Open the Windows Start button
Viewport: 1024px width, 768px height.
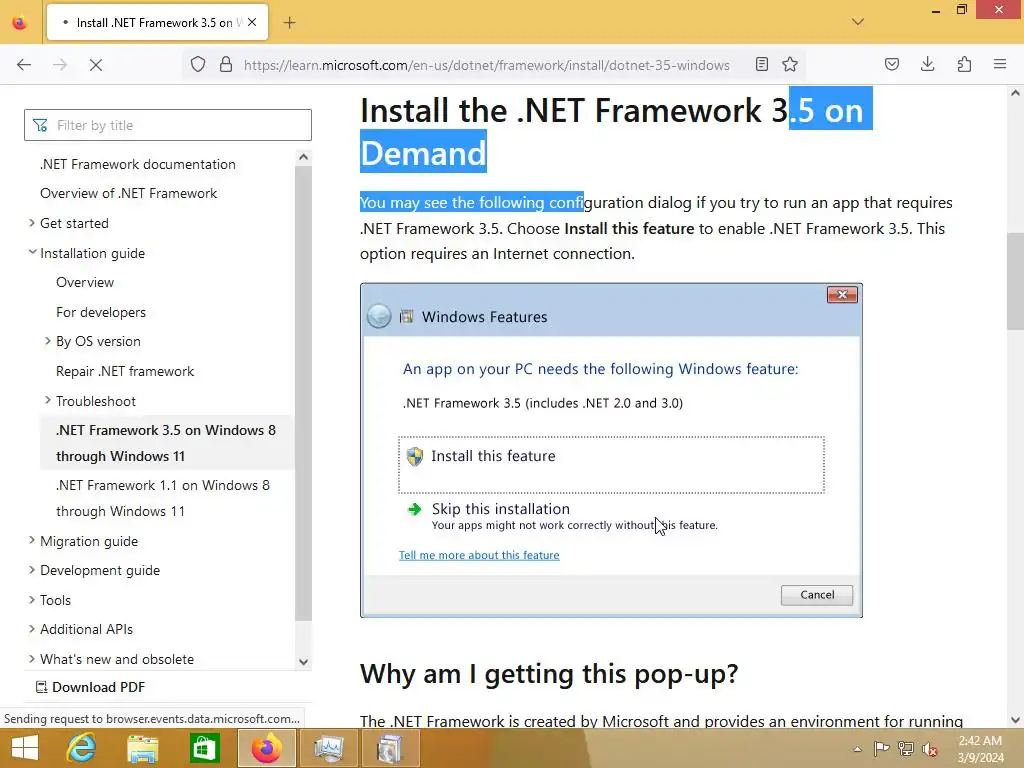(25, 748)
